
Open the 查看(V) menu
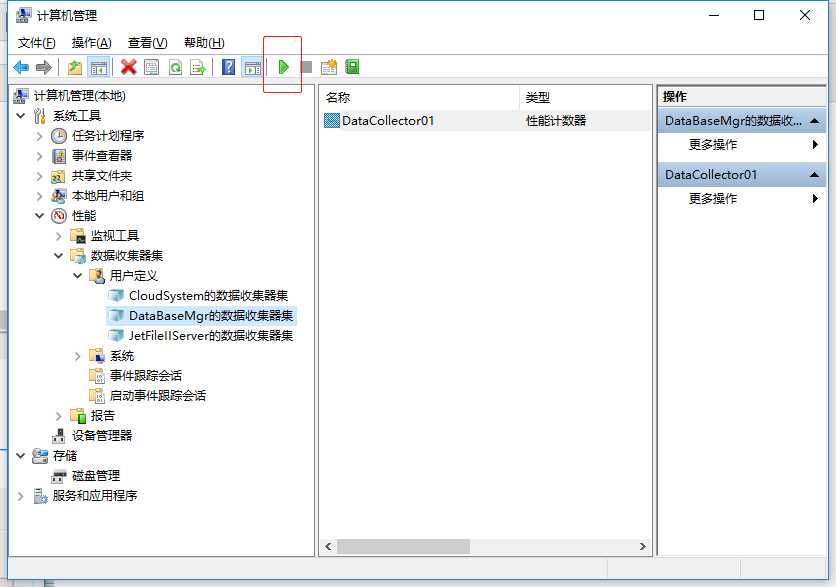(148, 43)
